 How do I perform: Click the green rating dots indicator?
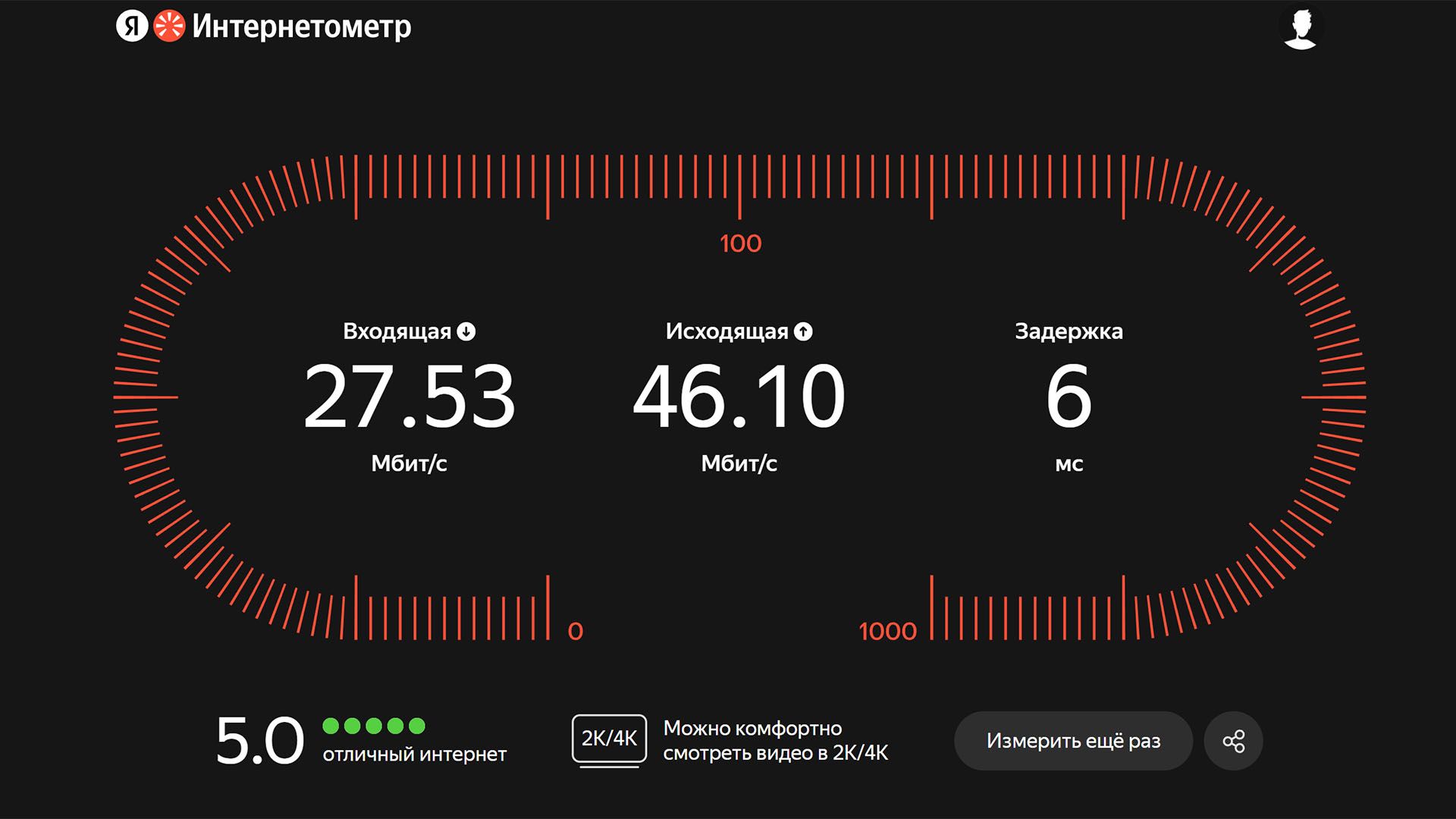[x=374, y=726]
